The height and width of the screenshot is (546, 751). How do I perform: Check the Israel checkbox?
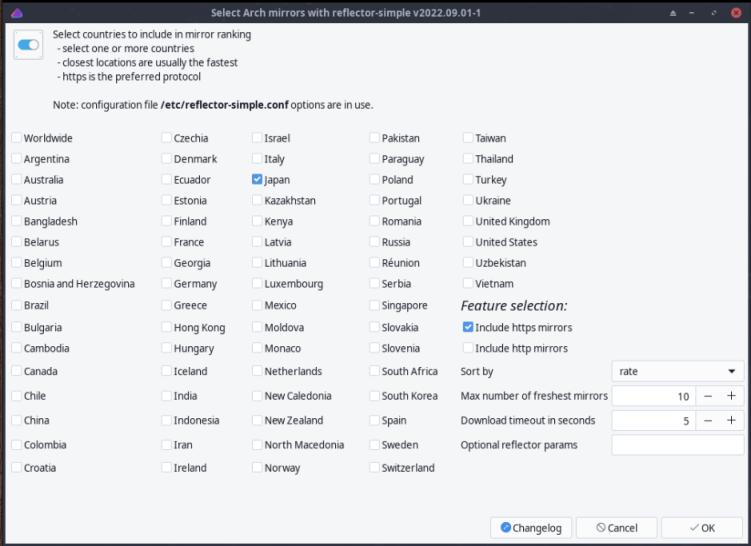point(257,138)
